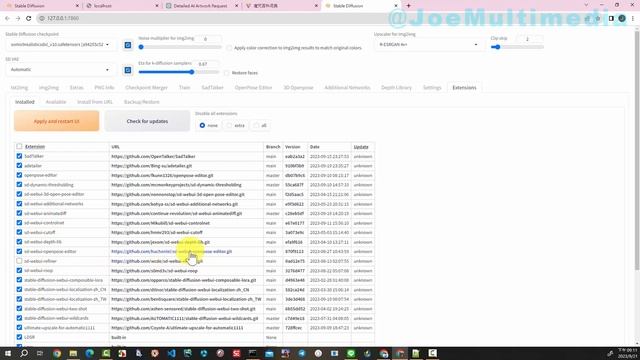
Task: Open stable-diffusion-webui-wildcards GitHub link
Action: (x=184, y=318)
